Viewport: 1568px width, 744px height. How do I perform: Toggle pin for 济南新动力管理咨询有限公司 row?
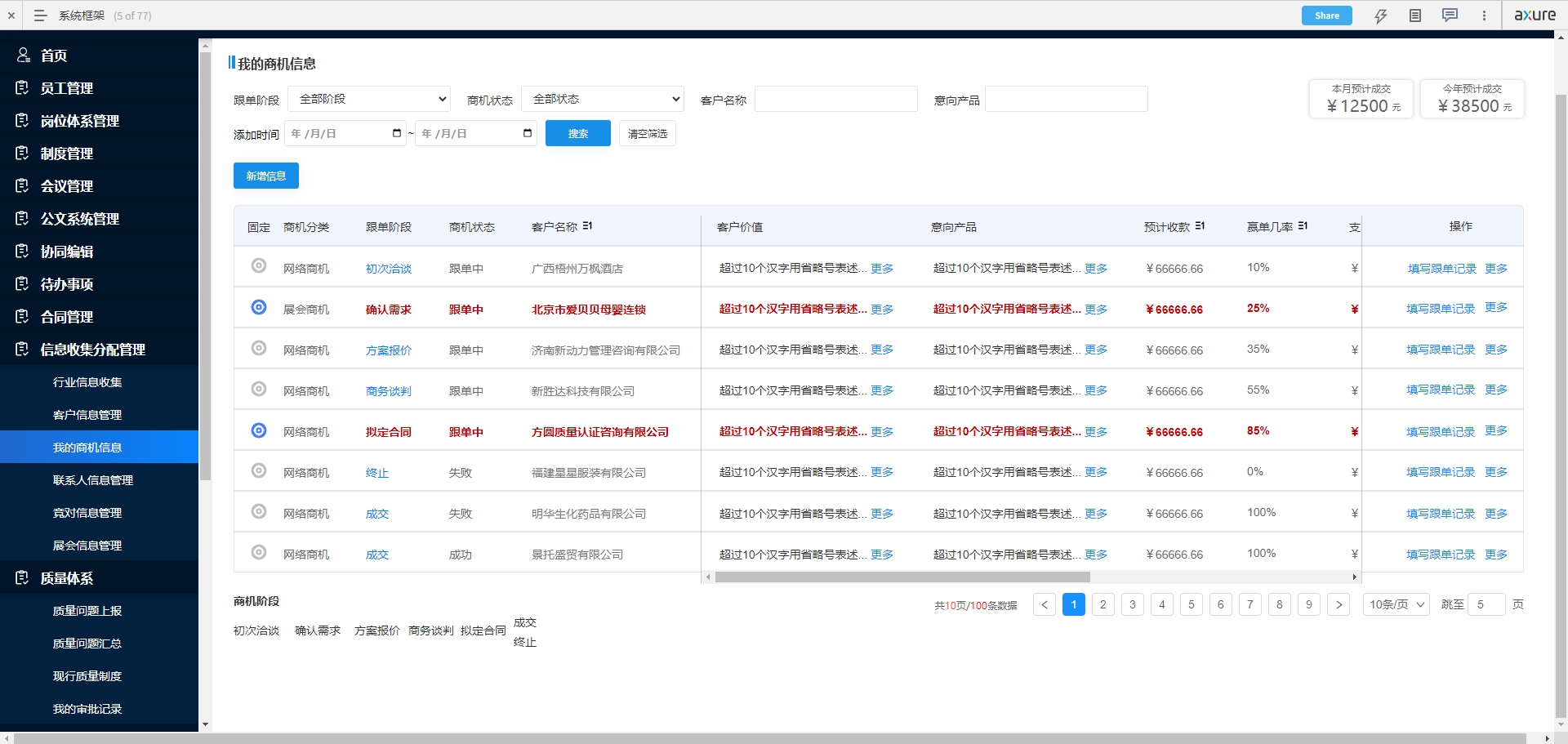point(259,348)
